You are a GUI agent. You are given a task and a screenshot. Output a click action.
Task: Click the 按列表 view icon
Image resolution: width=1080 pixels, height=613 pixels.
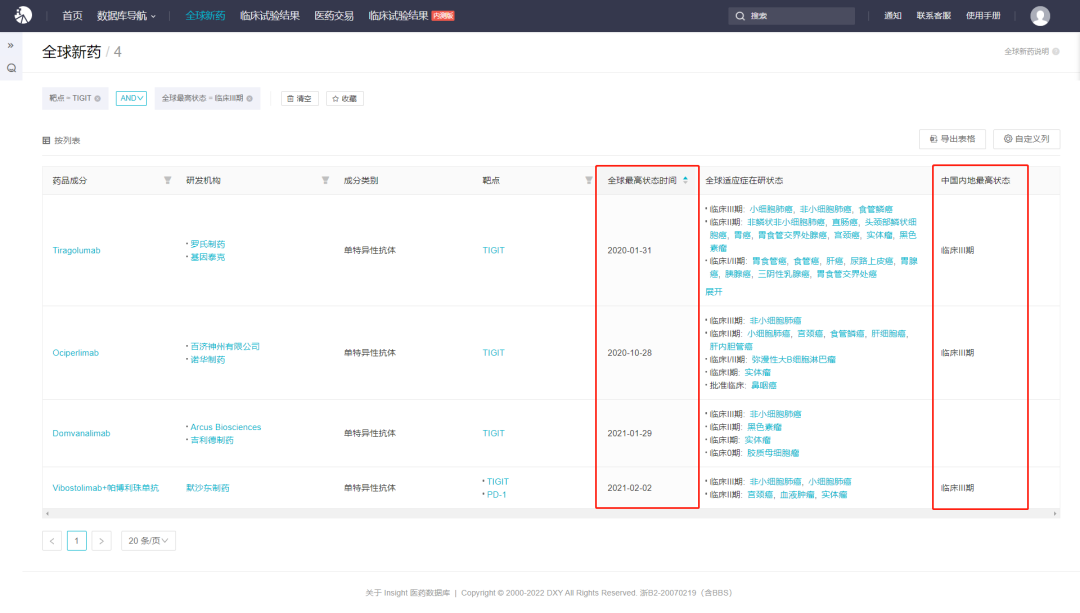tap(46, 141)
